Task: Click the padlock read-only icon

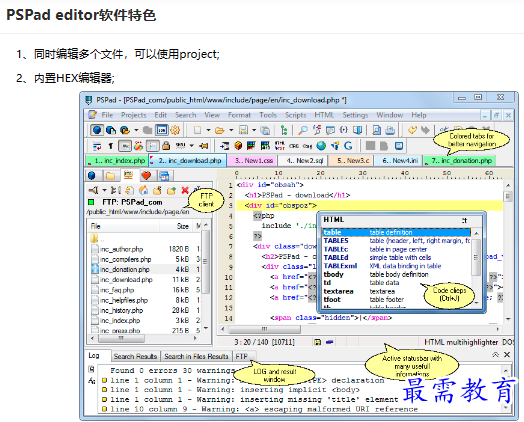Action: point(166,146)
